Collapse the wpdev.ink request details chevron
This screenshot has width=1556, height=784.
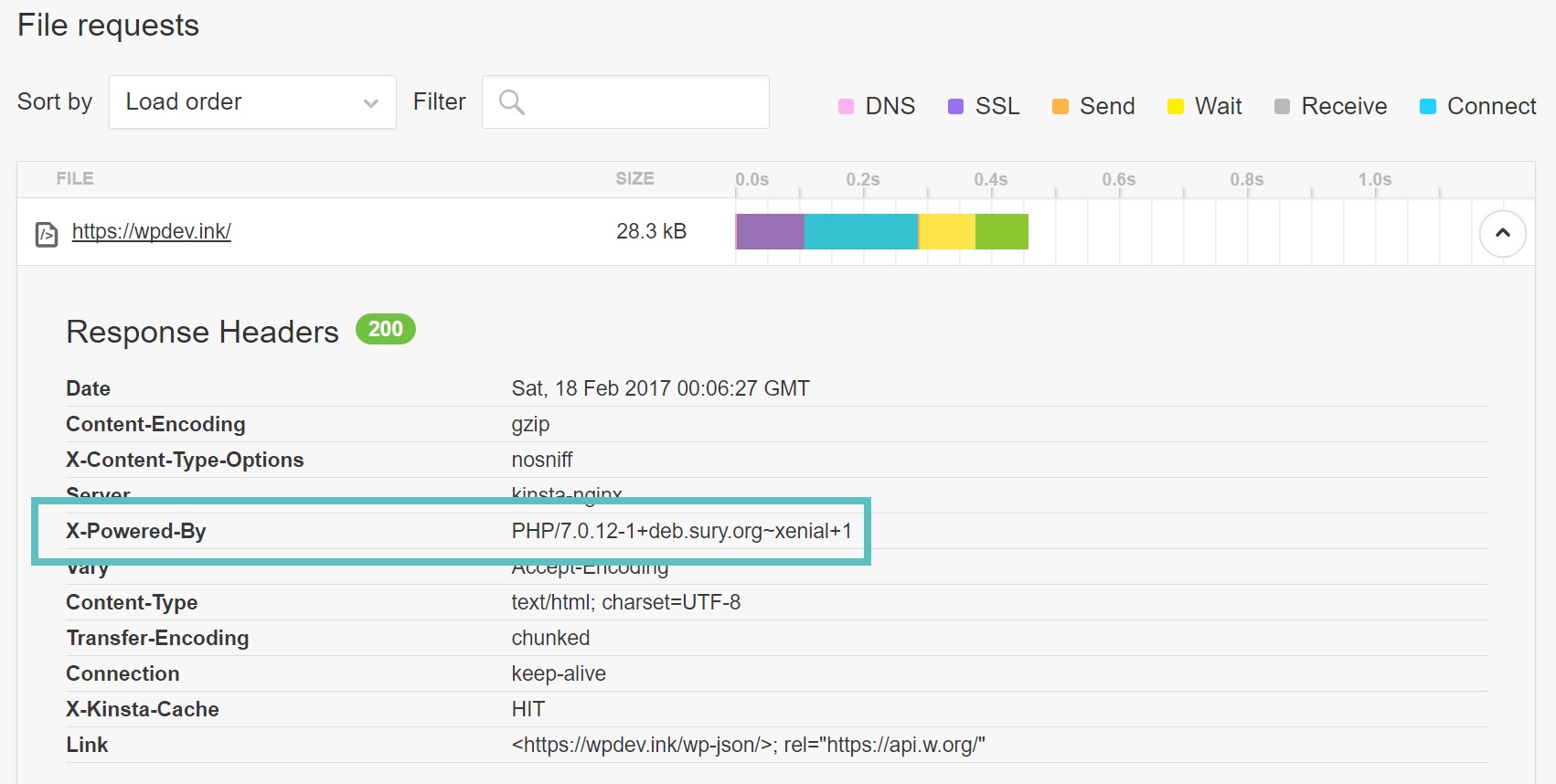(1502, 233)
